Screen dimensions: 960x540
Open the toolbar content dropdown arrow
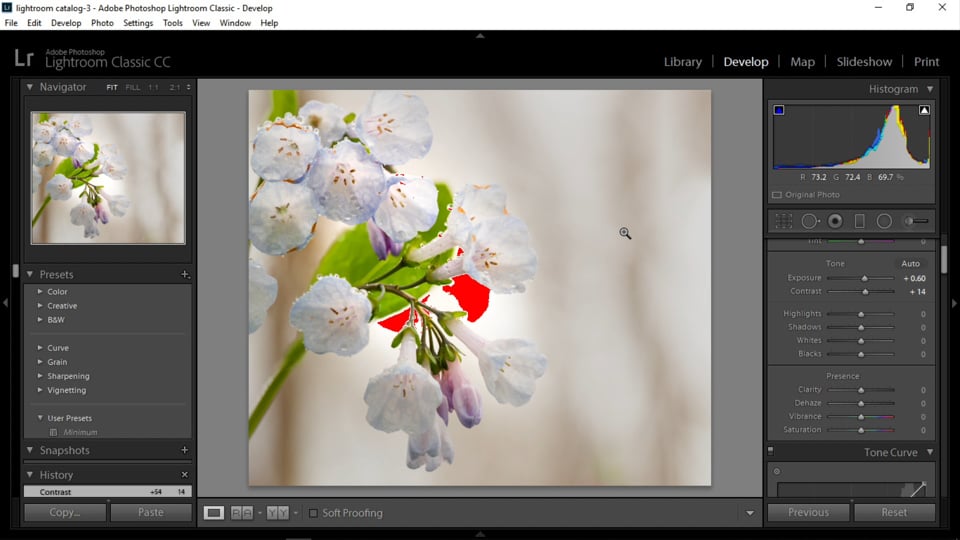(x=750, y=513)
